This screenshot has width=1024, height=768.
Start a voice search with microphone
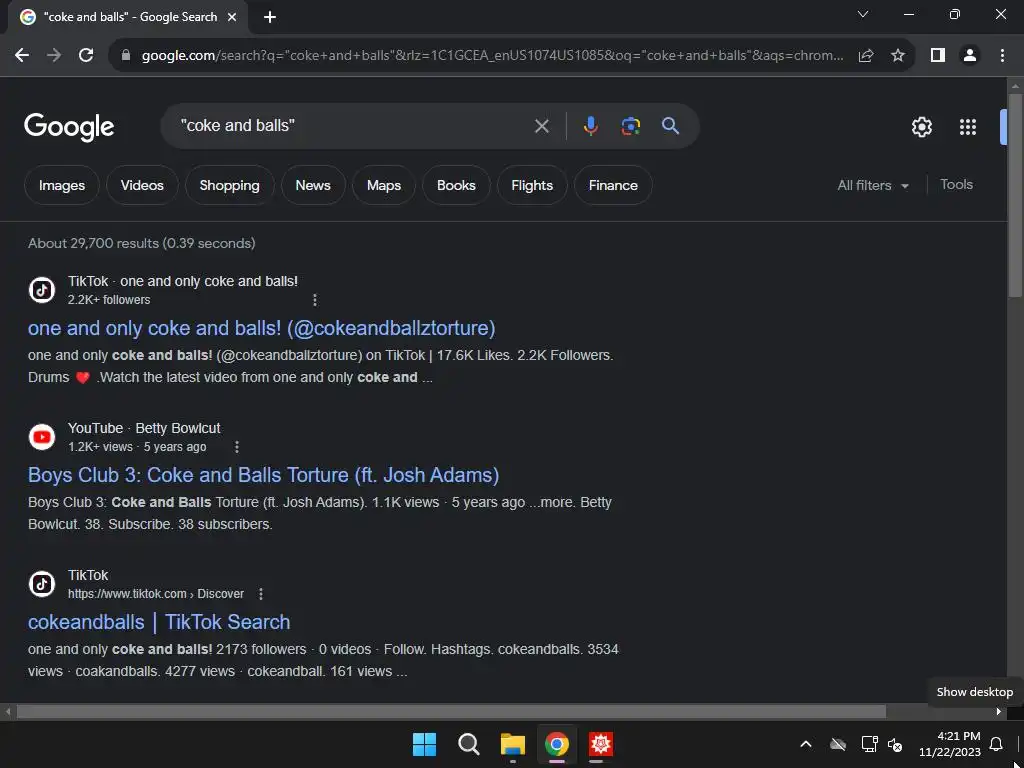590,126
